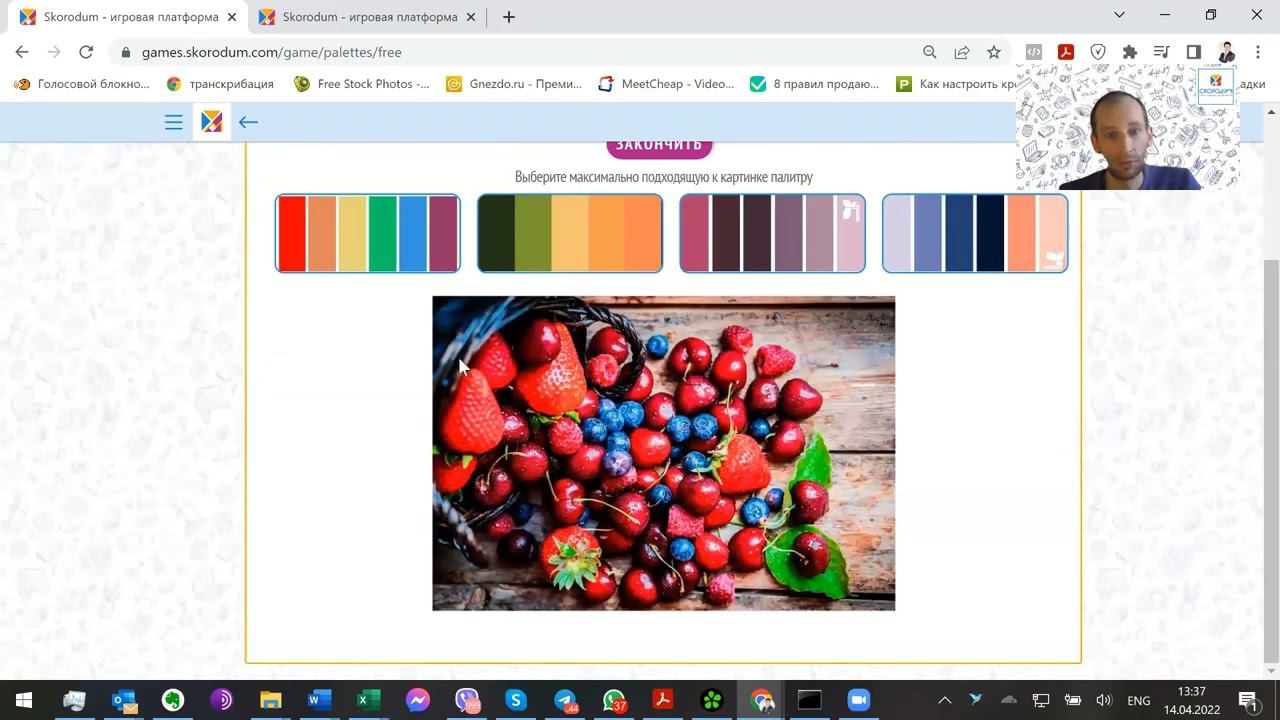Click the Skorodum logo in the page header
This screenshot has width=1280, height=720.
(211, 122)
